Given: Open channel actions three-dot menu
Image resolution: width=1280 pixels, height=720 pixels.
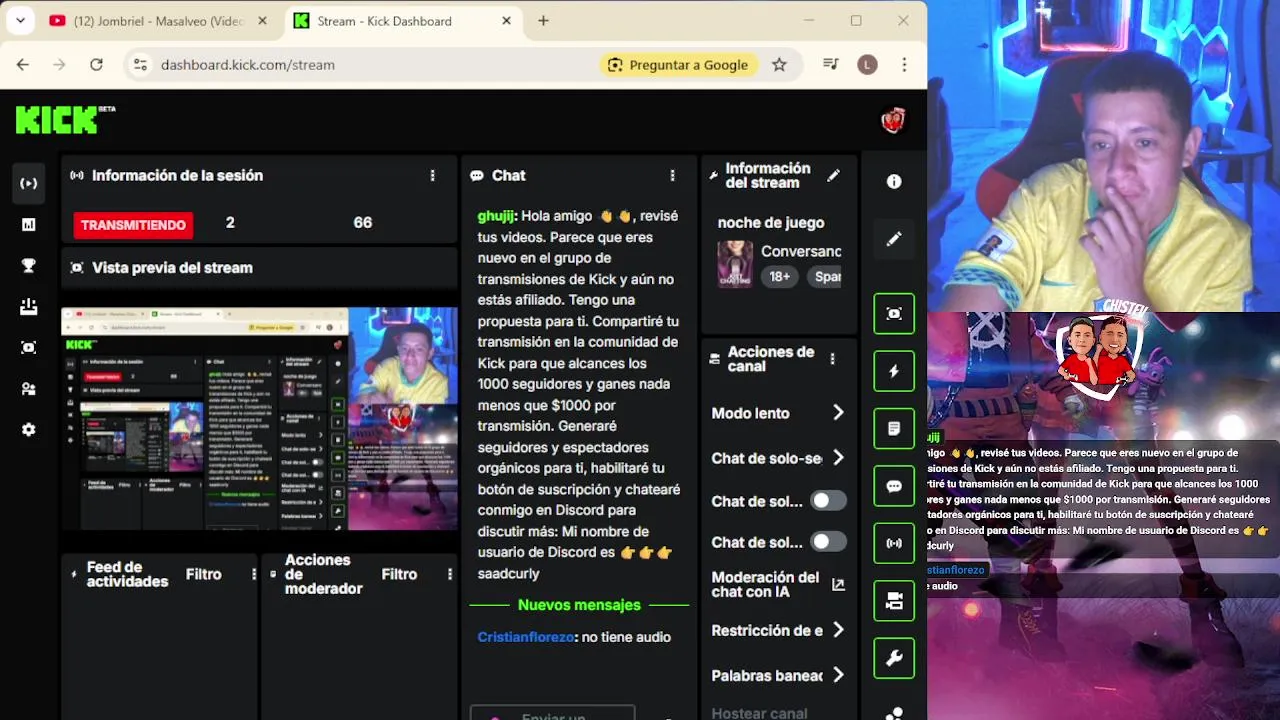Looking at the screenshot, I should click(x=833, y=359).
